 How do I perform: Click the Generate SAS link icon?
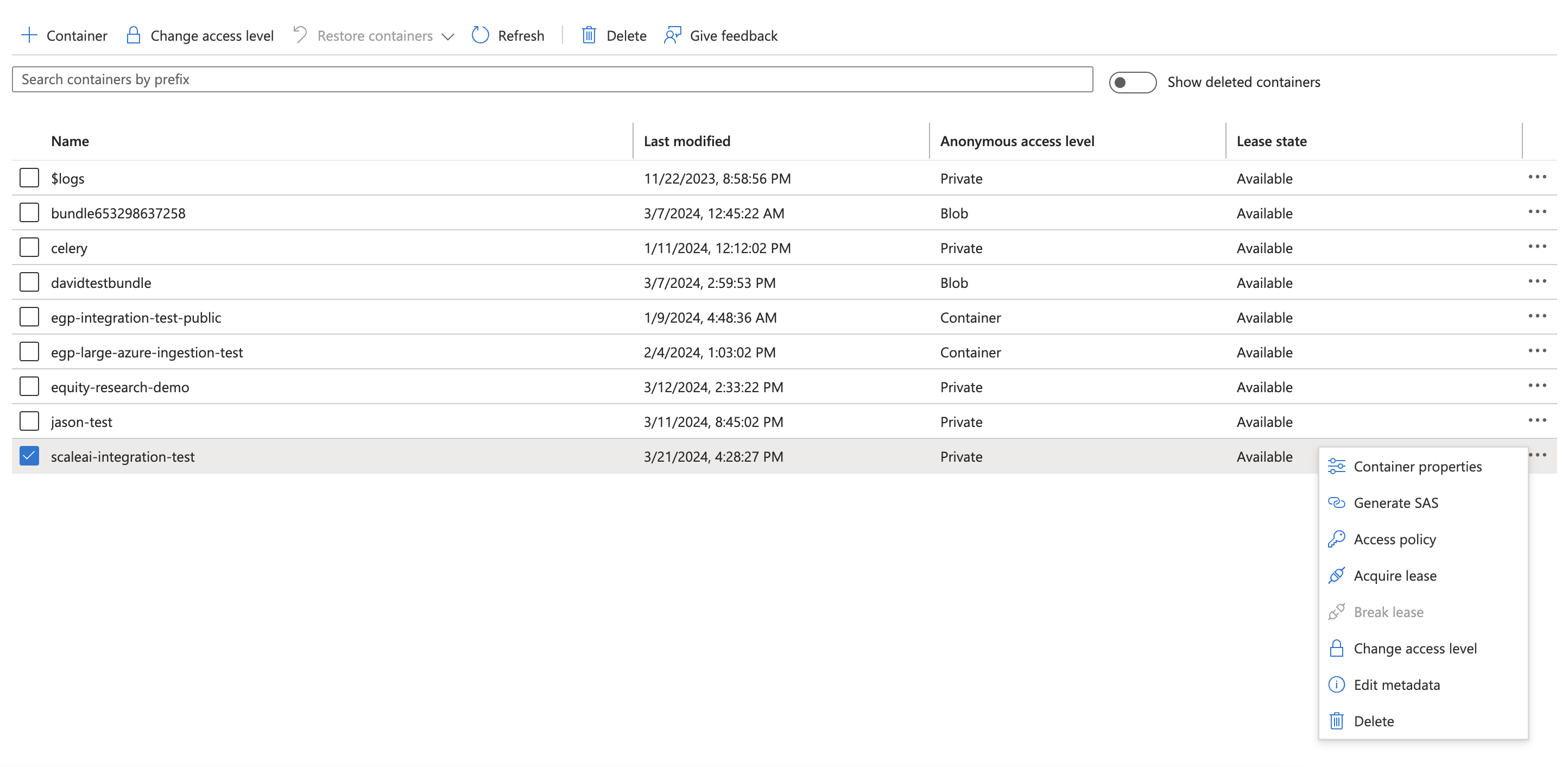1336,502
